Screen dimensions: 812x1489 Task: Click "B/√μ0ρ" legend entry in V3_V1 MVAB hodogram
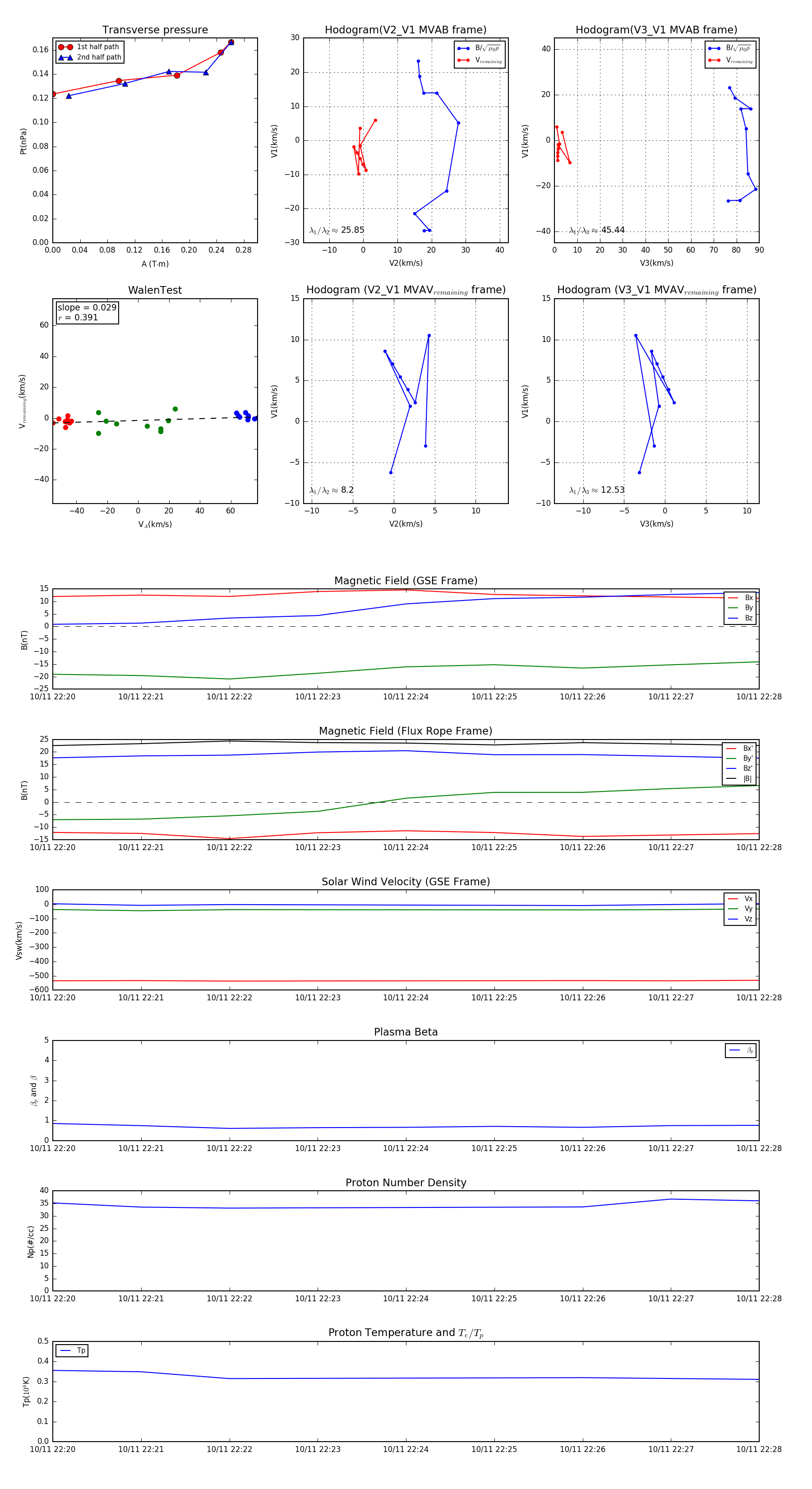730,49
